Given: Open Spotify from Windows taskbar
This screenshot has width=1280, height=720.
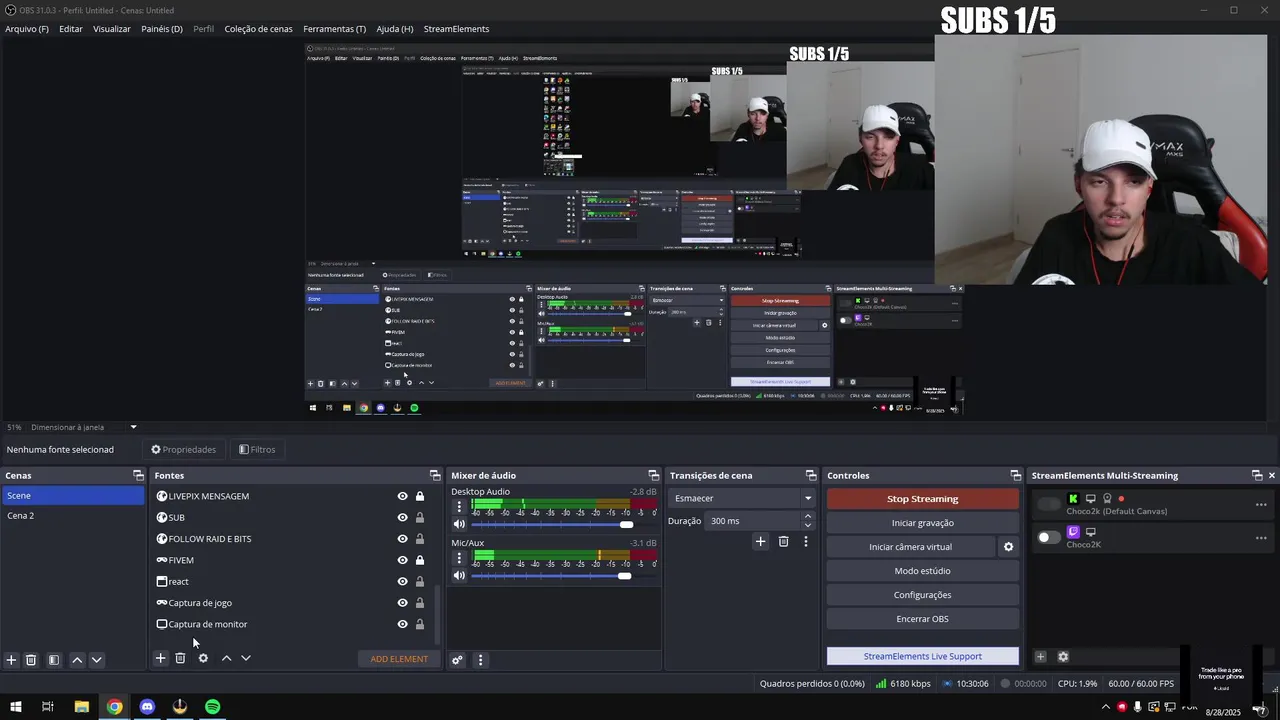Looking at the screenshot, I should 212,707.
